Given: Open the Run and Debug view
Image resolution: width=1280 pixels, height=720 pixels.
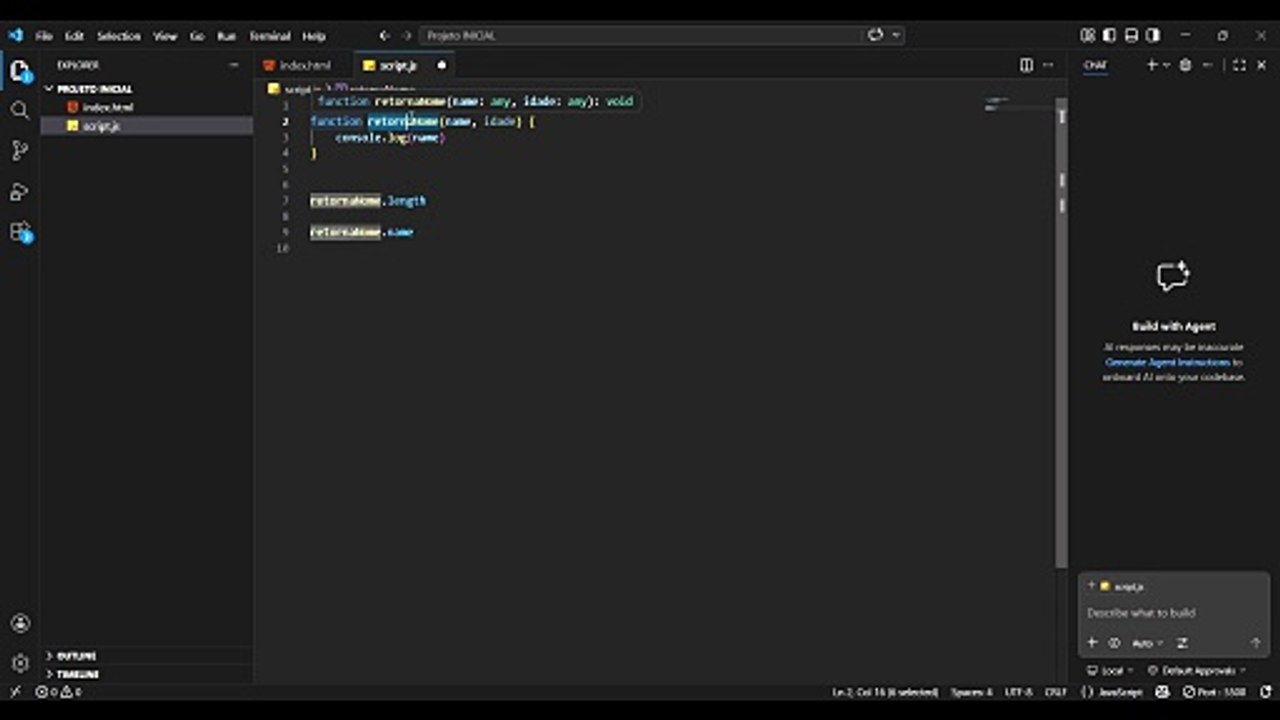Looking at the screenshot, I should (20, 191).
